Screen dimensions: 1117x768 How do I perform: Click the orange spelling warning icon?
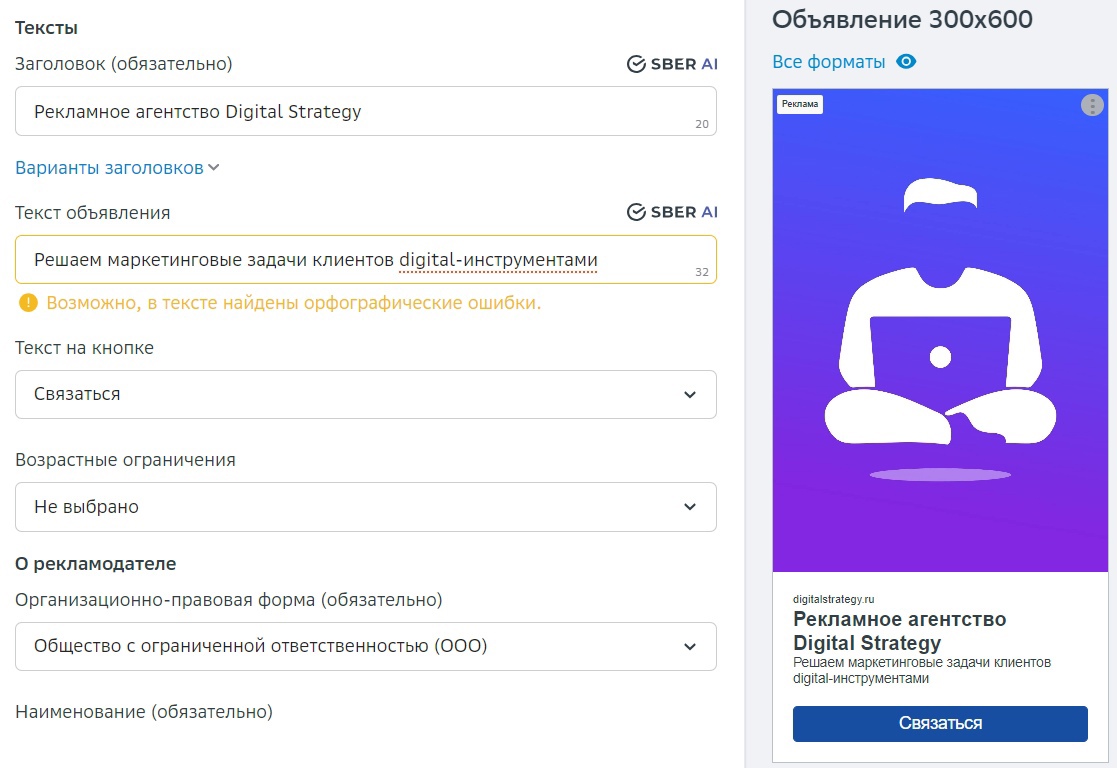click(x=28, y=303)
